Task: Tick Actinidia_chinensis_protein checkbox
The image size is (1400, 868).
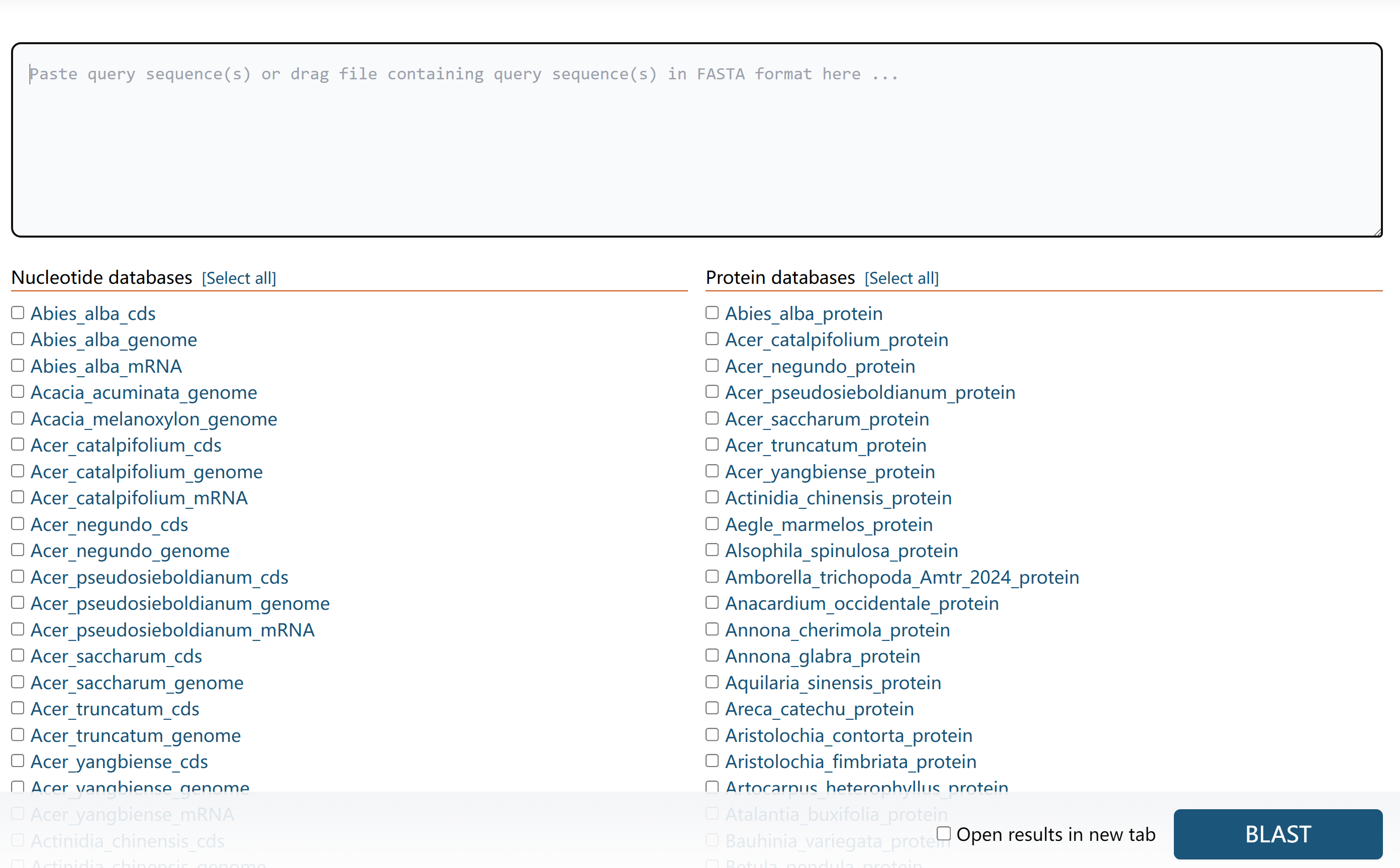Action: pos(712,497)
